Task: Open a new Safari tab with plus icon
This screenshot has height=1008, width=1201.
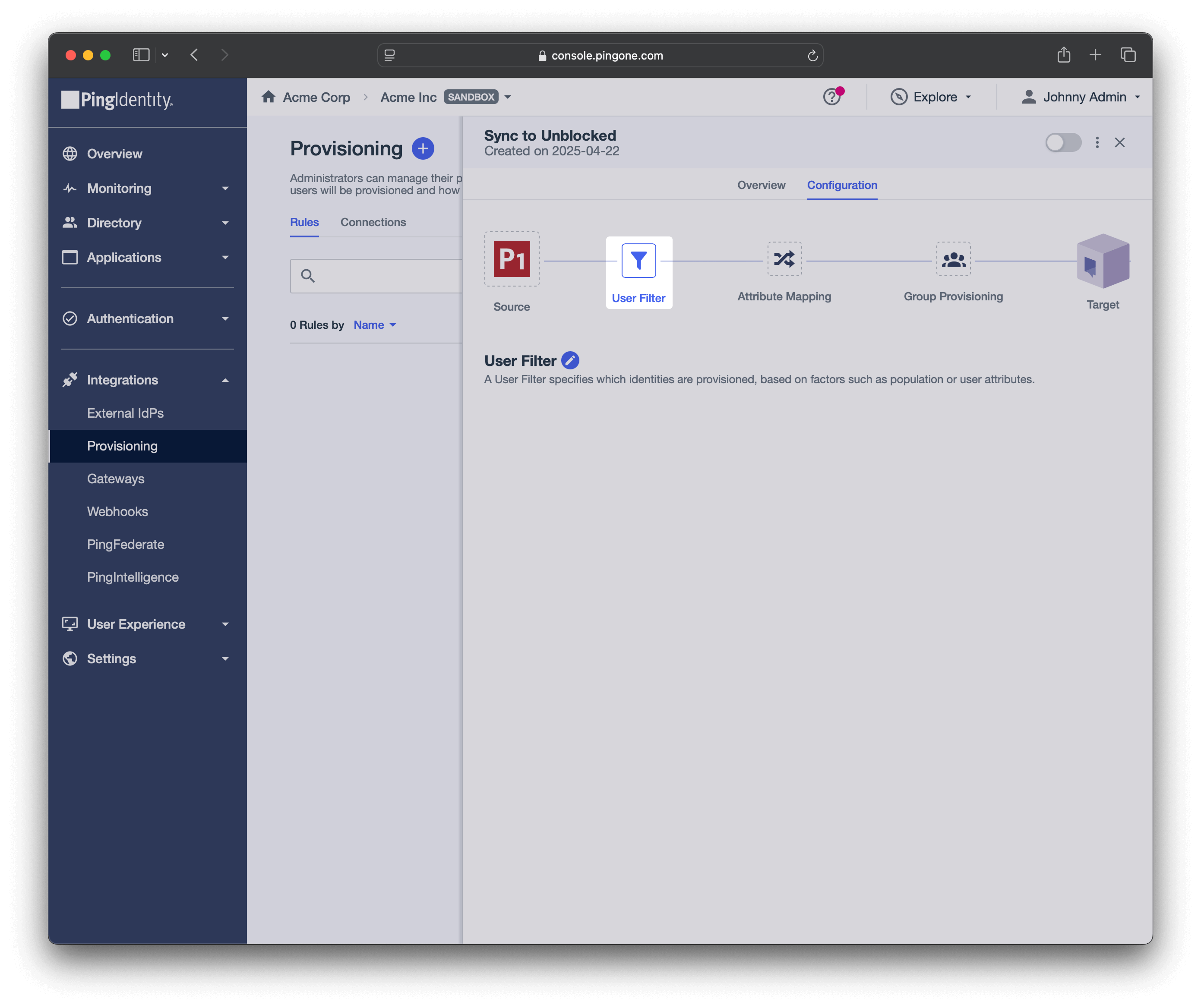Action: coord(1095,55)
